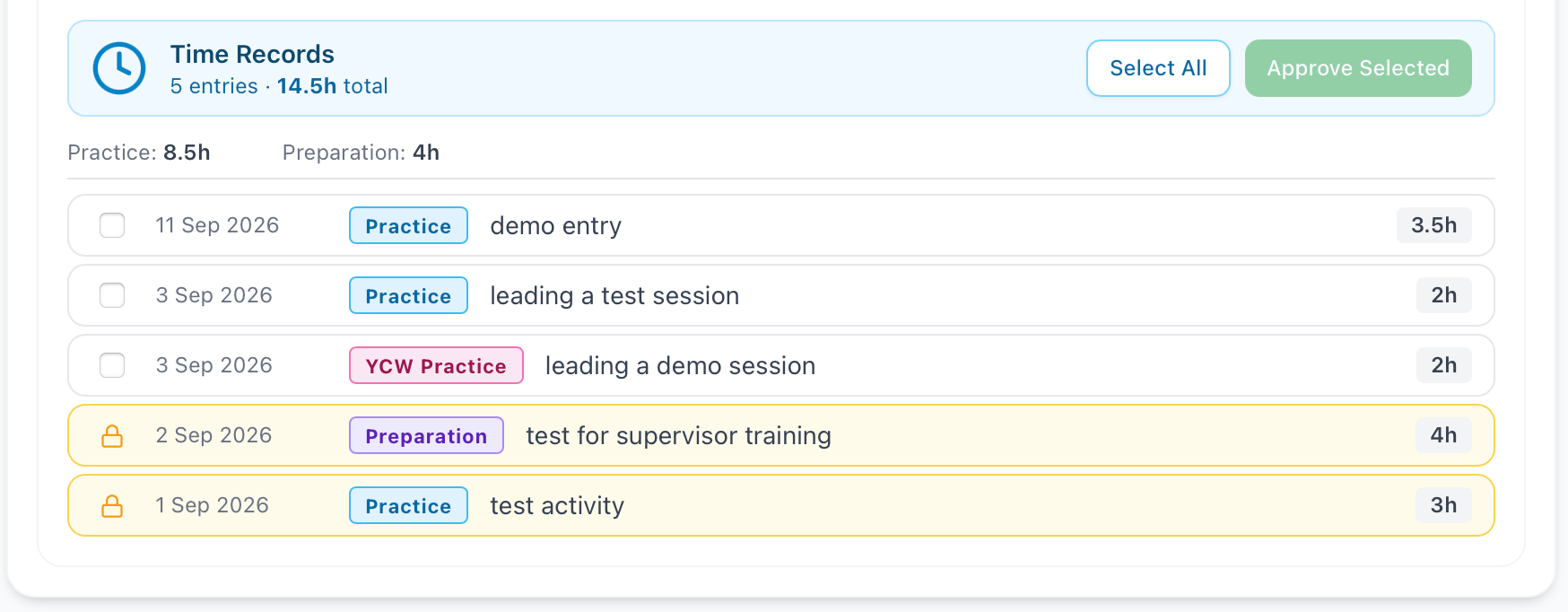Click the 4h duration badge on Preparation row
This screenshot has width=1568, height=612.
[x=1443, y=435]
